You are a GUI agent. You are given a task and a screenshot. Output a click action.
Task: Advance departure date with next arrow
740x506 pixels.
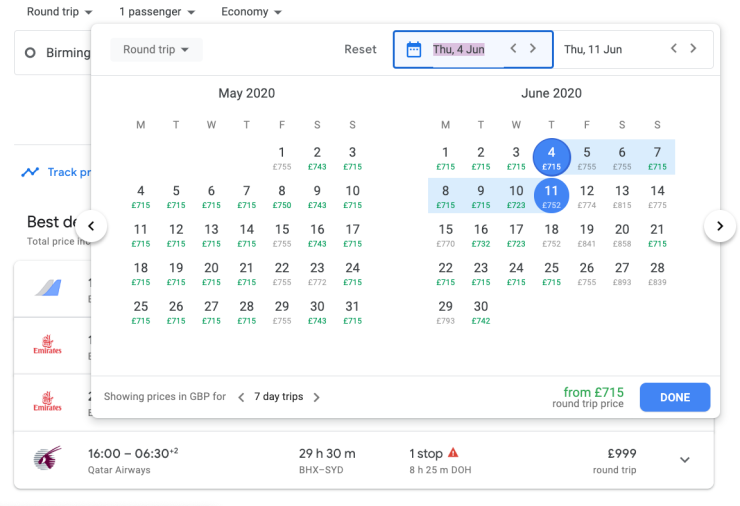[x=533, y=48]
